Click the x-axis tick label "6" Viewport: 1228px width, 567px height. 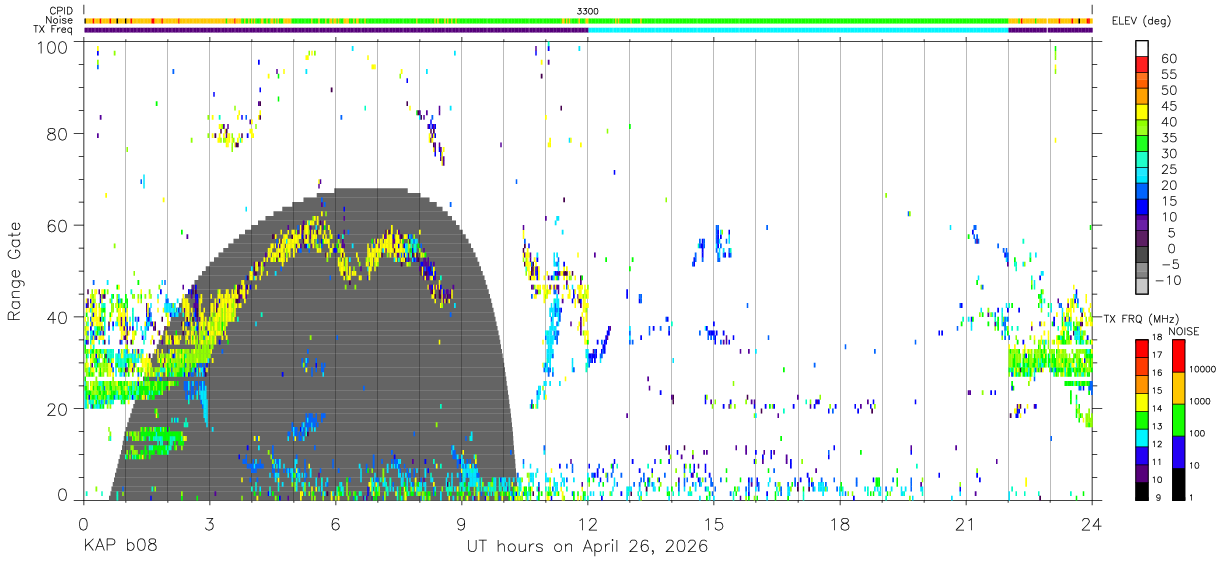[x=335, y=525]
